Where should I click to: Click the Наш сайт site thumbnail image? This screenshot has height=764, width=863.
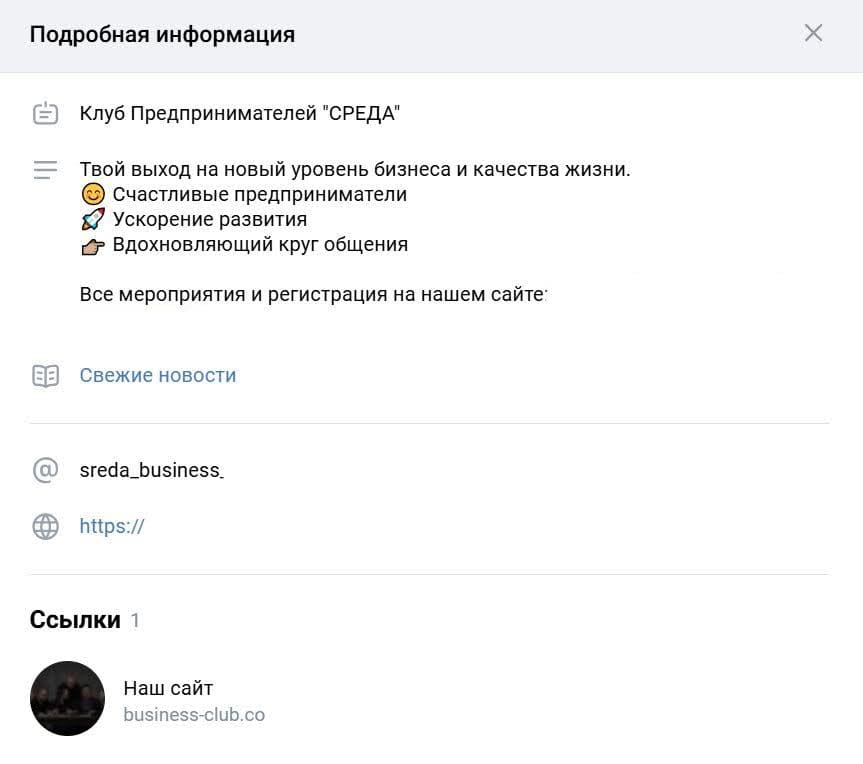click(67, 698)
